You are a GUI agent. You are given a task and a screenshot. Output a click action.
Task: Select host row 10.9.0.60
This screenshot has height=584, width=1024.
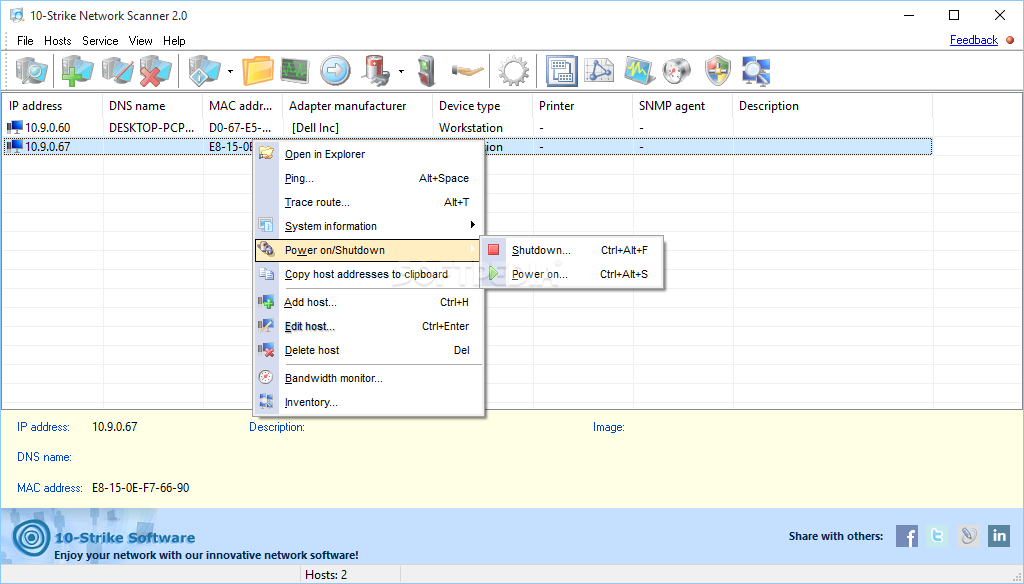[x=468, y=128]
